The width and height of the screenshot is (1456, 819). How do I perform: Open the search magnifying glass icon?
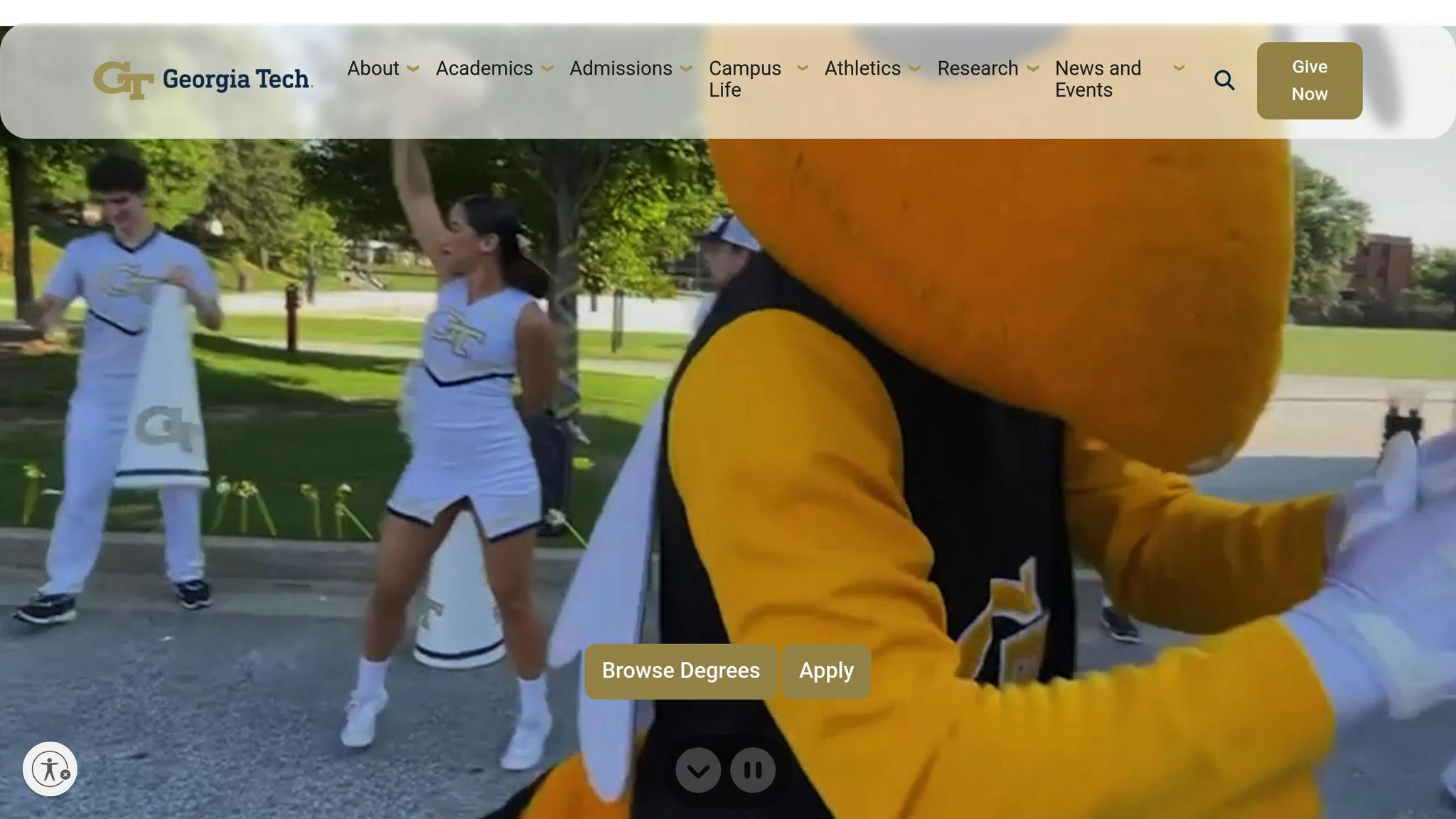click(x=1224, y=80)
